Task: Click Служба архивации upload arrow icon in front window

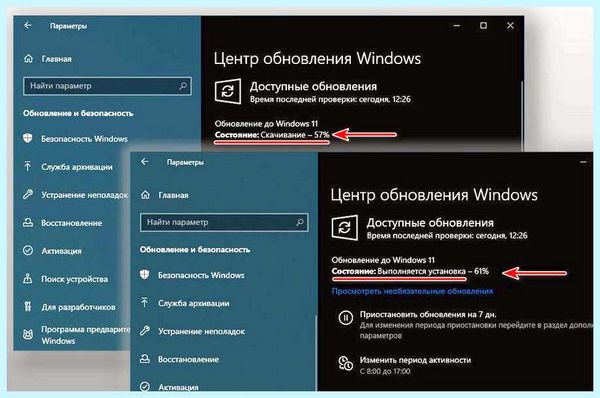Action: (x=144, y=303)
